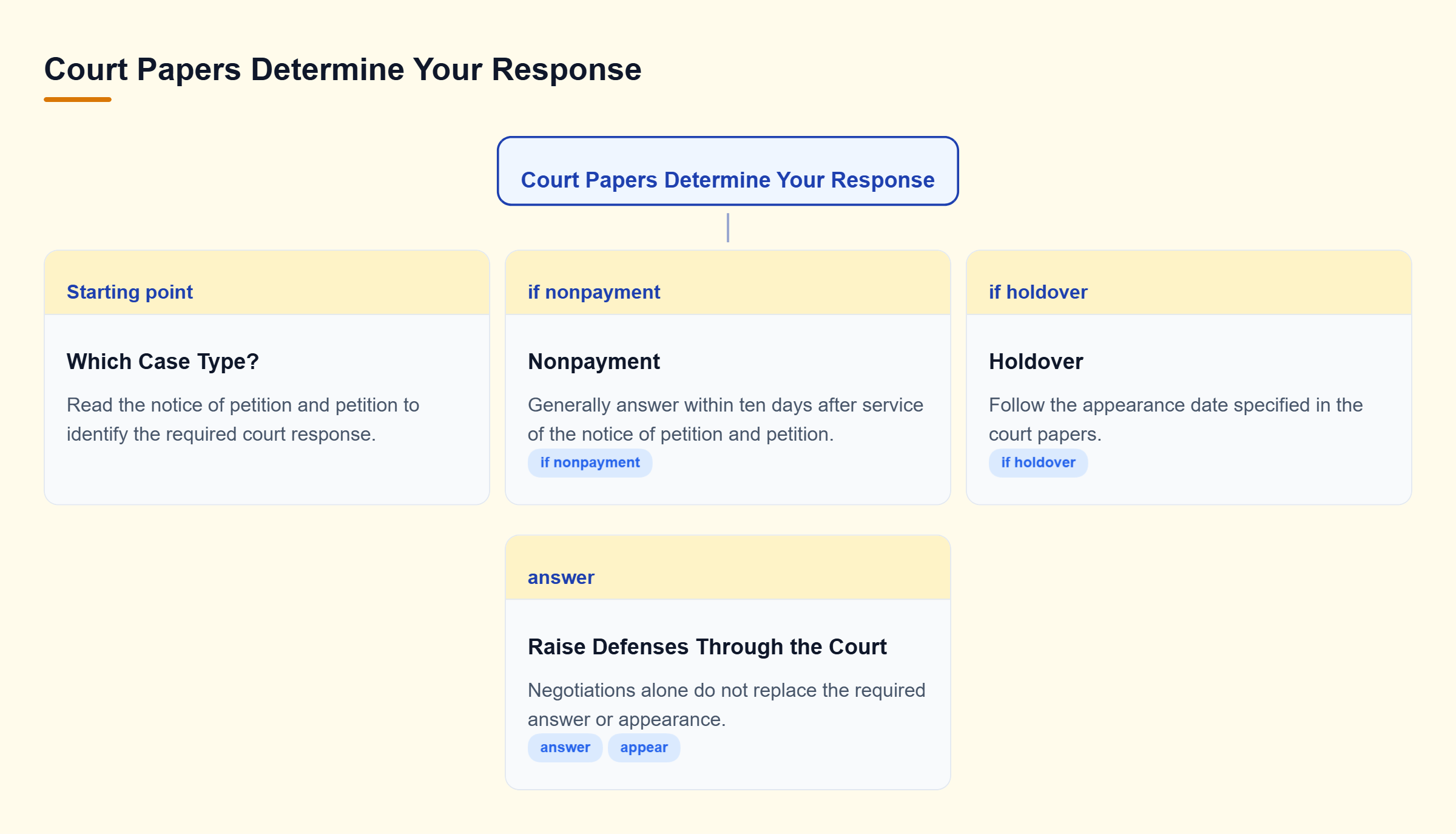Select the 'Nonpayment' card title

tap(594, 362)
